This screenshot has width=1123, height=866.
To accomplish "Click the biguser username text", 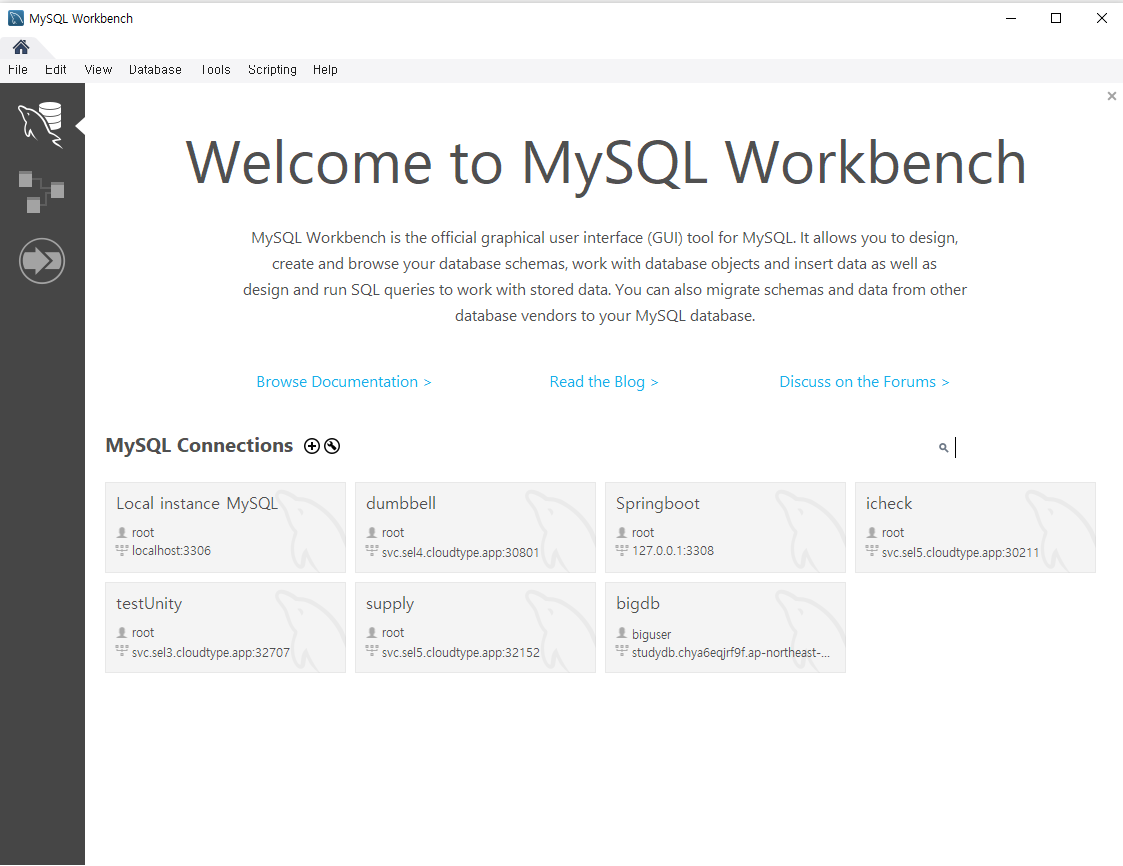I will pos(651,635).
